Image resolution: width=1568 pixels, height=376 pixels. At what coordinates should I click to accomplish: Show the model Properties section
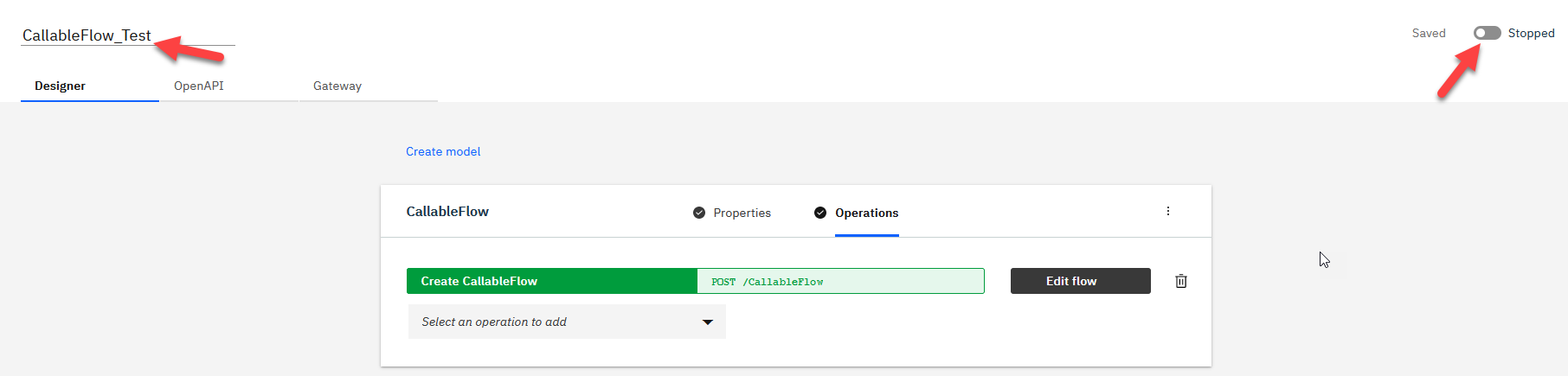click(x=742, y=213)
